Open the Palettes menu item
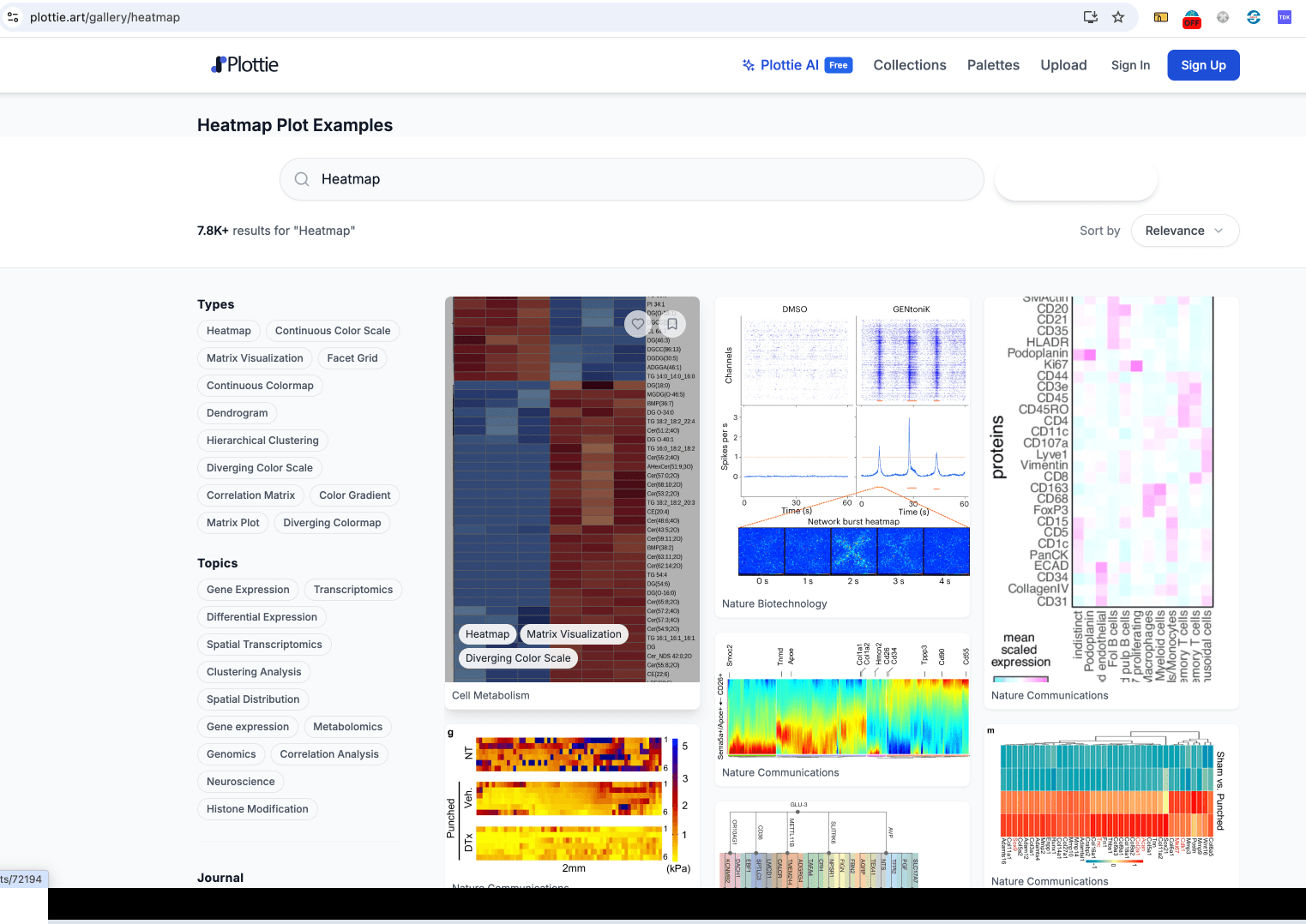This screenshot has height=924, width=1306. click(993, 65)
